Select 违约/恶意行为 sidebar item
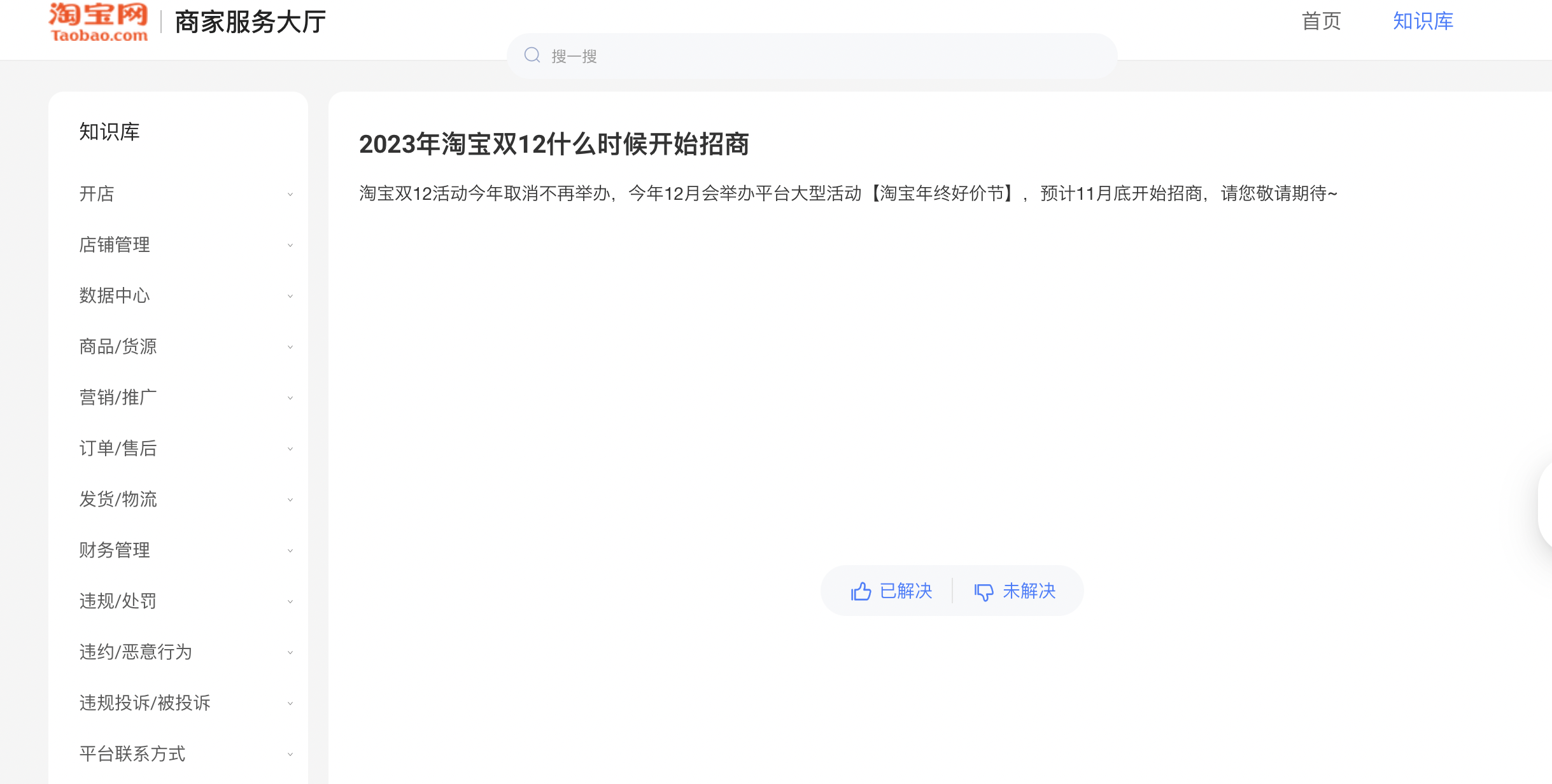 pos(136,652)
